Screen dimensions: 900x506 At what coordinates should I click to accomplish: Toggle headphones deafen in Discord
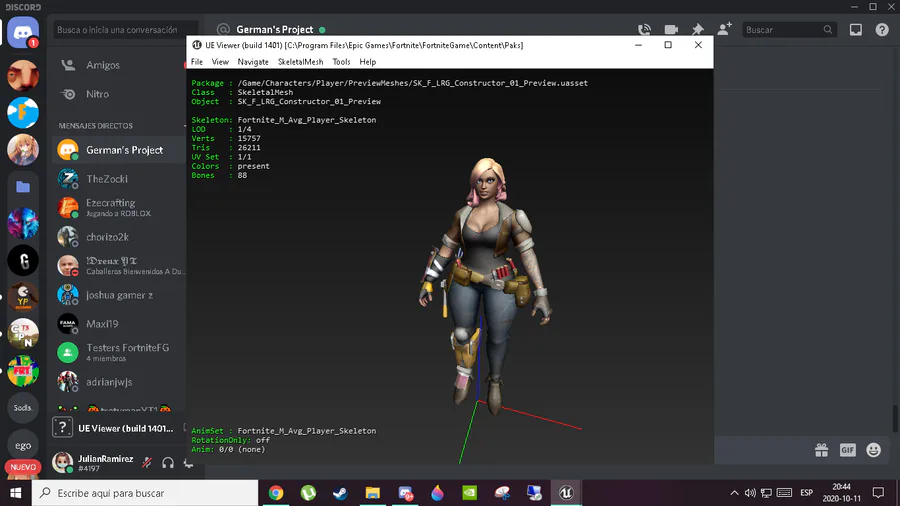point(168,462)
